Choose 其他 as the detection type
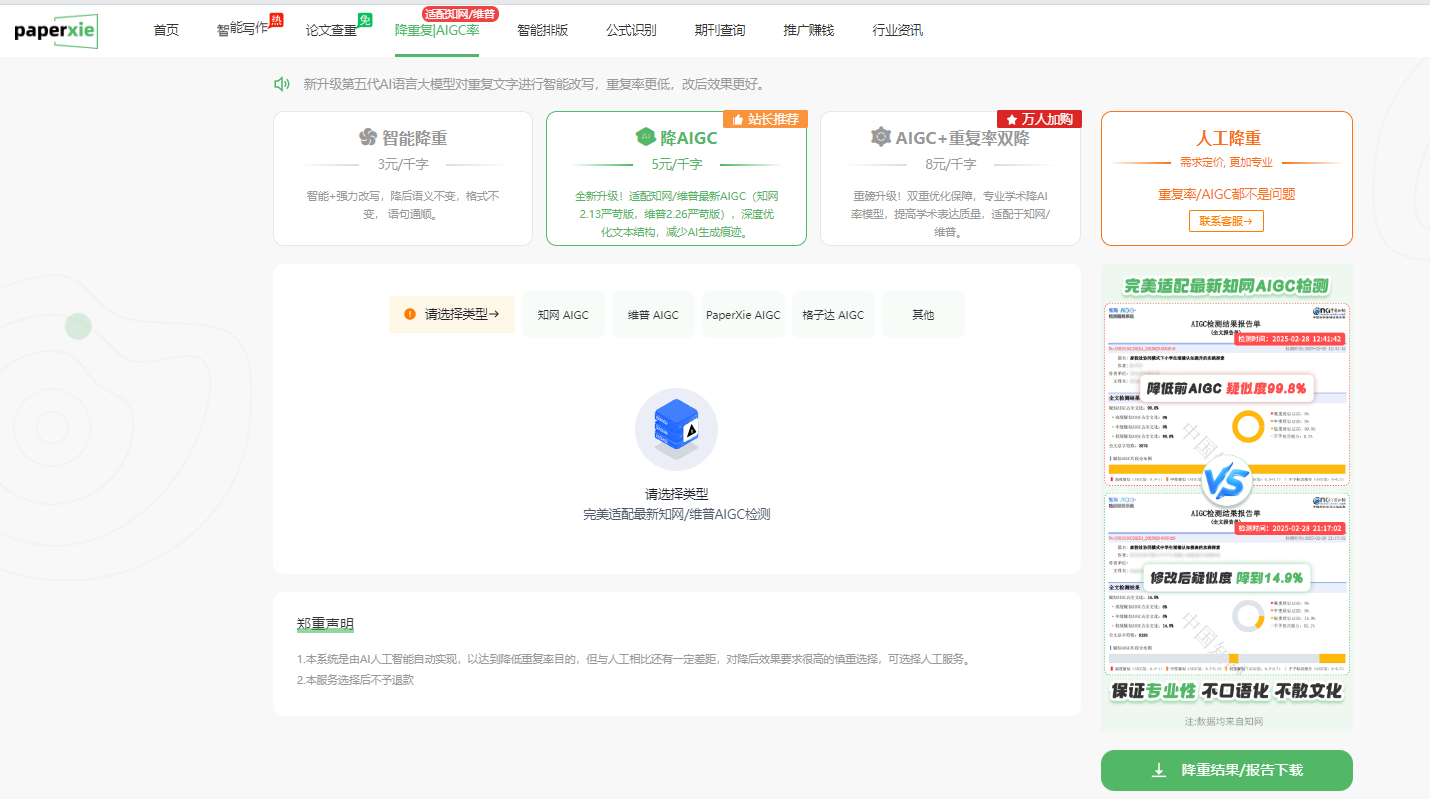The width and height of the screenshot is (1430, 799). tap(923, 315)
